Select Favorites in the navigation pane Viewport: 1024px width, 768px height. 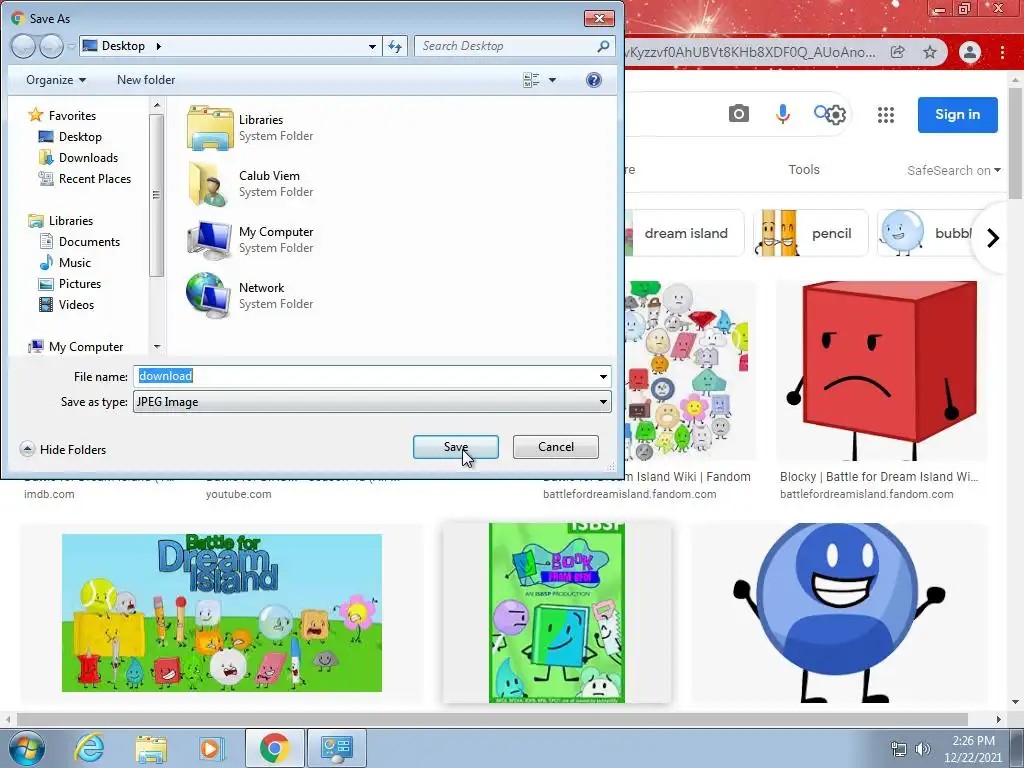pyautogui.click(x=63, y=116)
